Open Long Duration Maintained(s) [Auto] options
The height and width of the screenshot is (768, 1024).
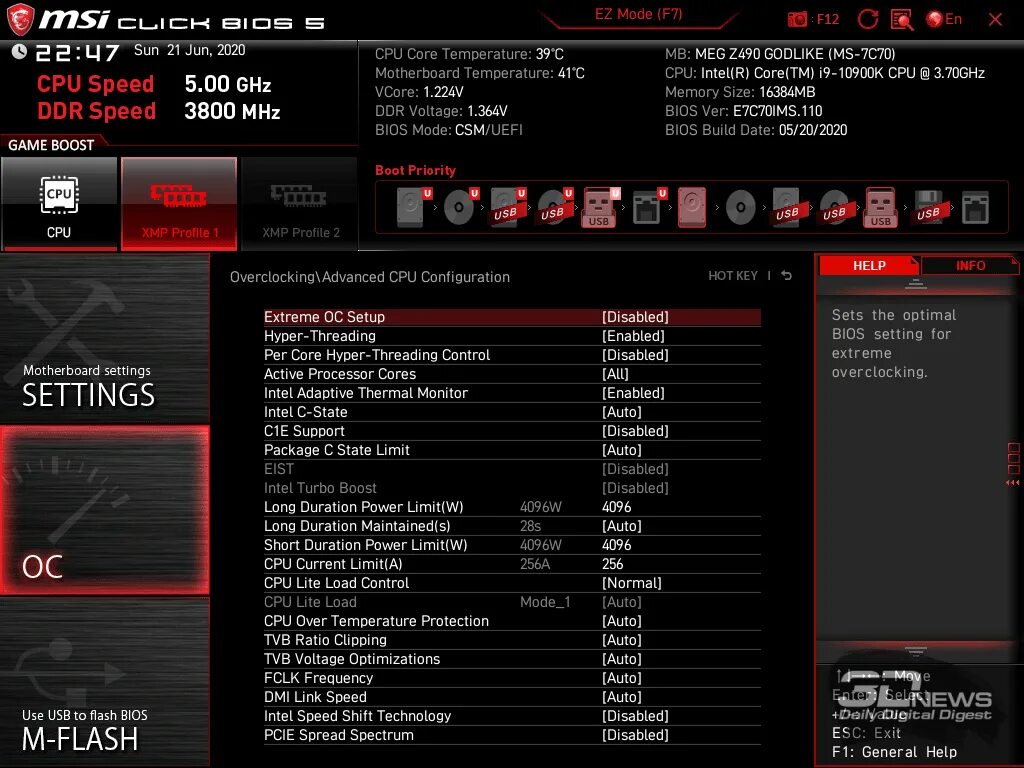coord(622,526)
